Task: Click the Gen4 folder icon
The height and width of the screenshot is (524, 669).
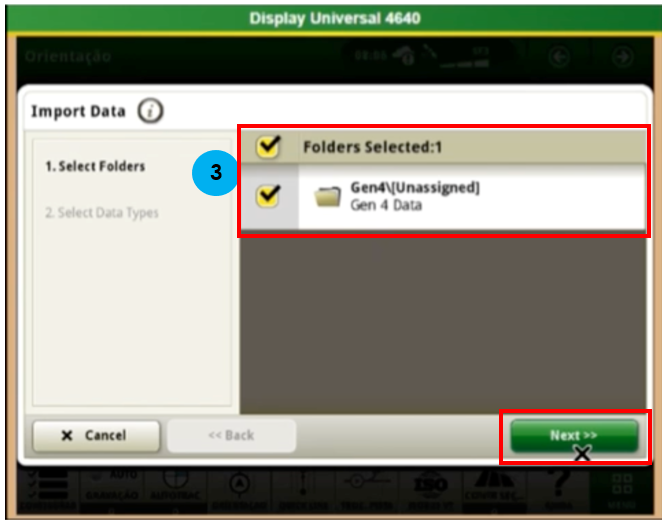Action: 328,196
